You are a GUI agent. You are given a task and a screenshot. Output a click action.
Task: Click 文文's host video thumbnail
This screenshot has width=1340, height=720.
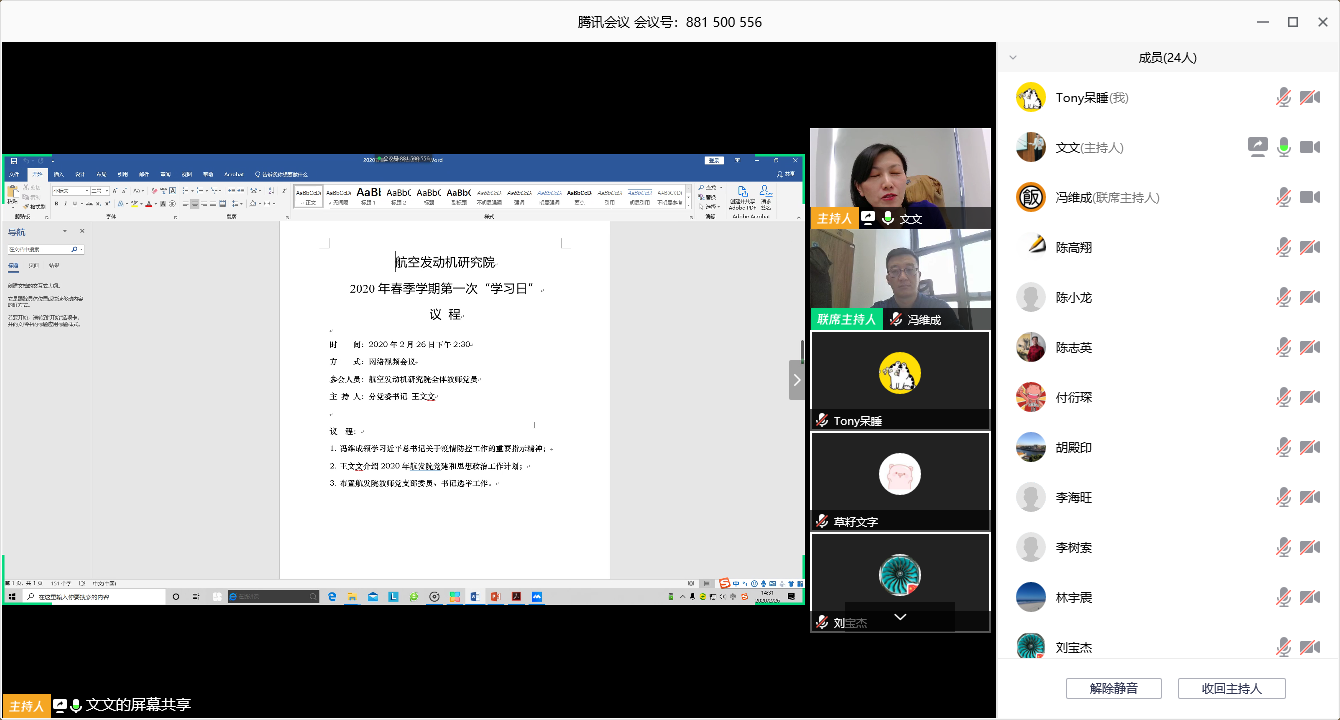click(900, 170)
